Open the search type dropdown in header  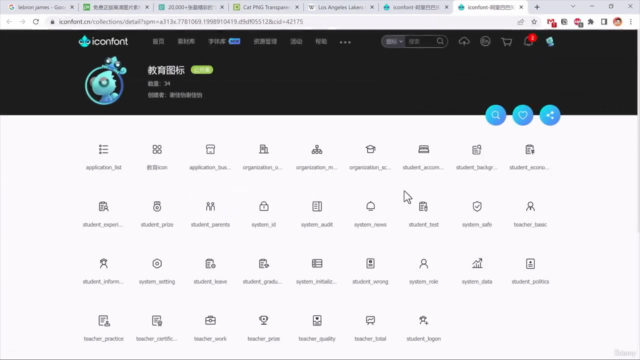394,41
